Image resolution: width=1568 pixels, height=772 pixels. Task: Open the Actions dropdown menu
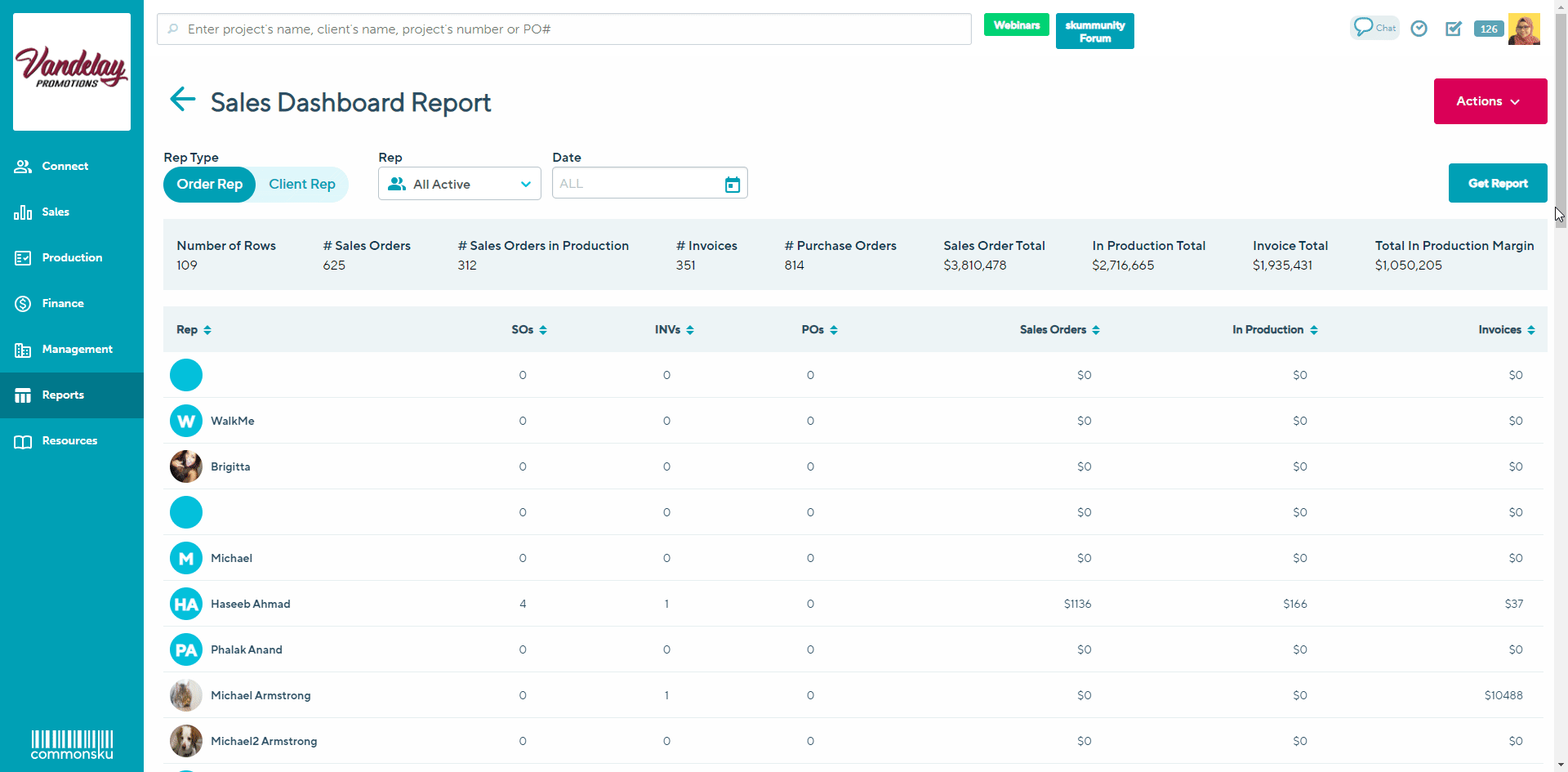[1490, 101]
